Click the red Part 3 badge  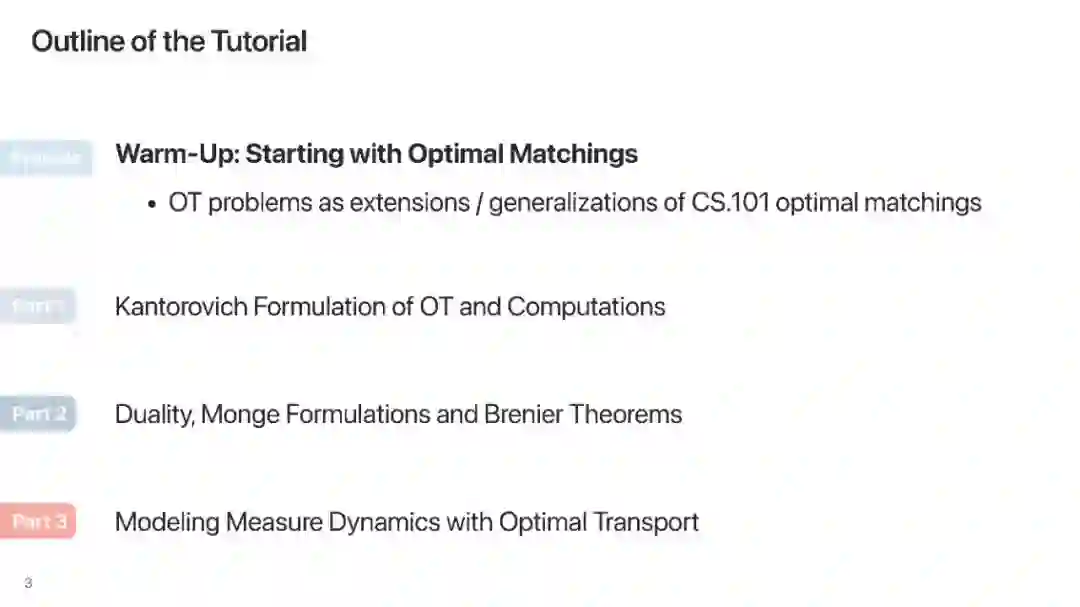[38, 521]
